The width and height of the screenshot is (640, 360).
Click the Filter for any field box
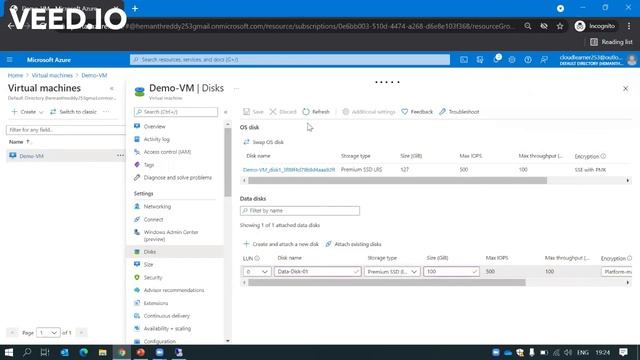click(x=65, y=130)
